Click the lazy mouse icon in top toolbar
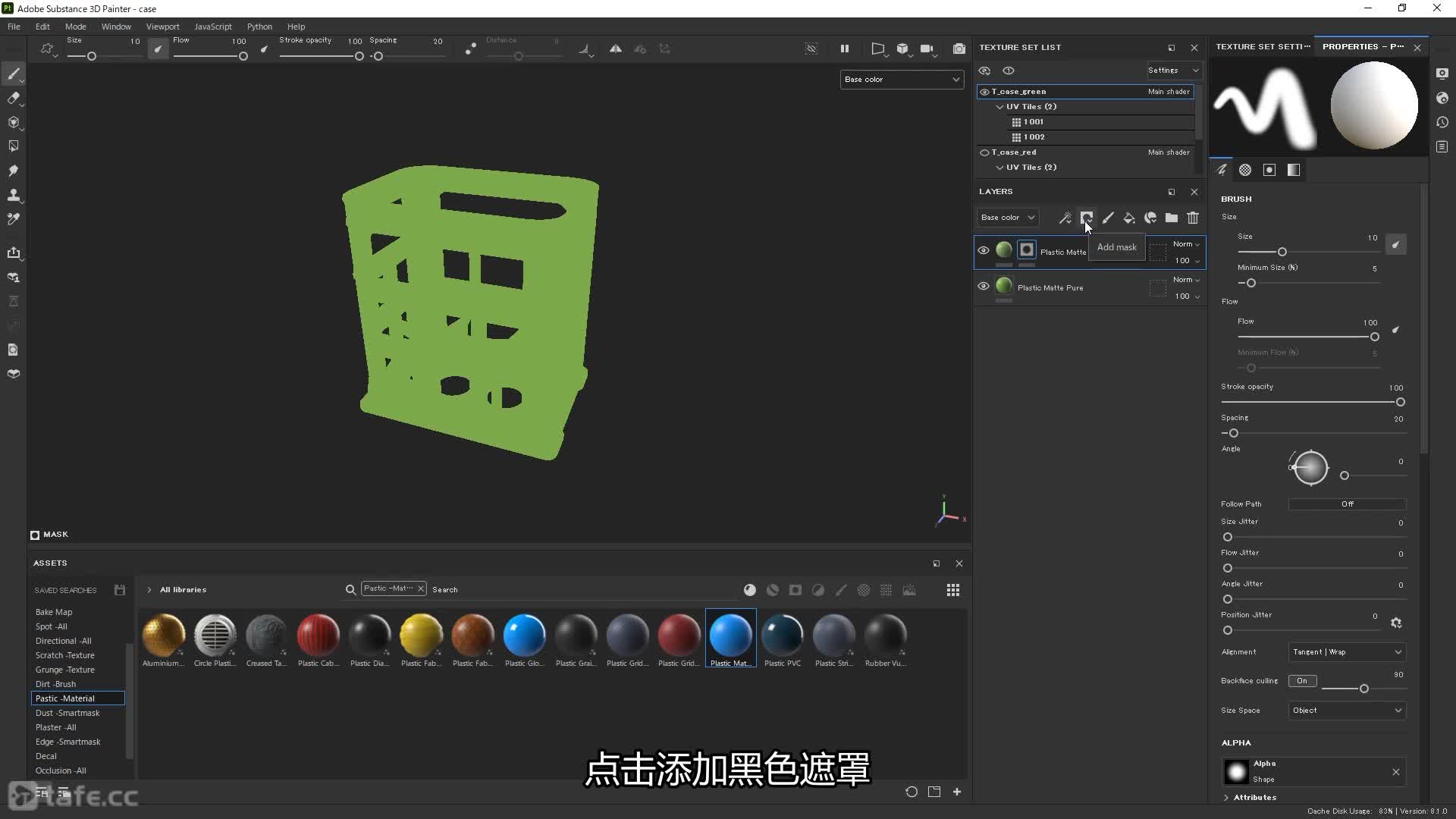The image size is (1456, 819). [x=471, y=49]
